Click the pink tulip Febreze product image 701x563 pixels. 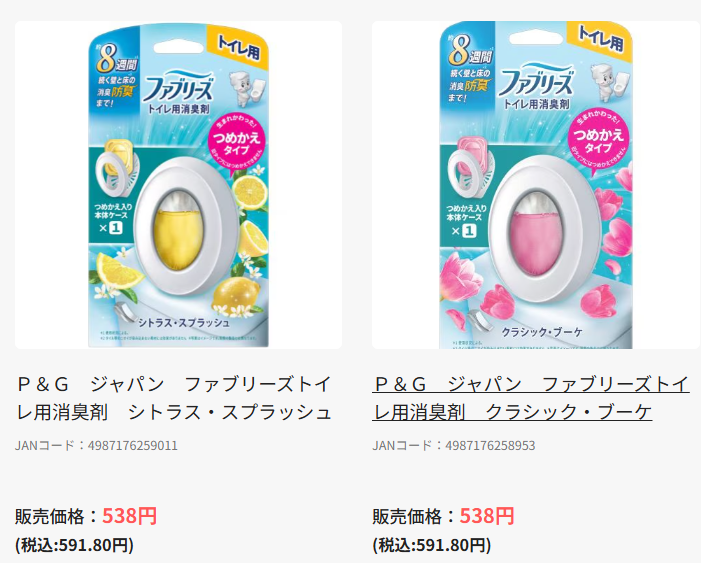click(536, 185)
